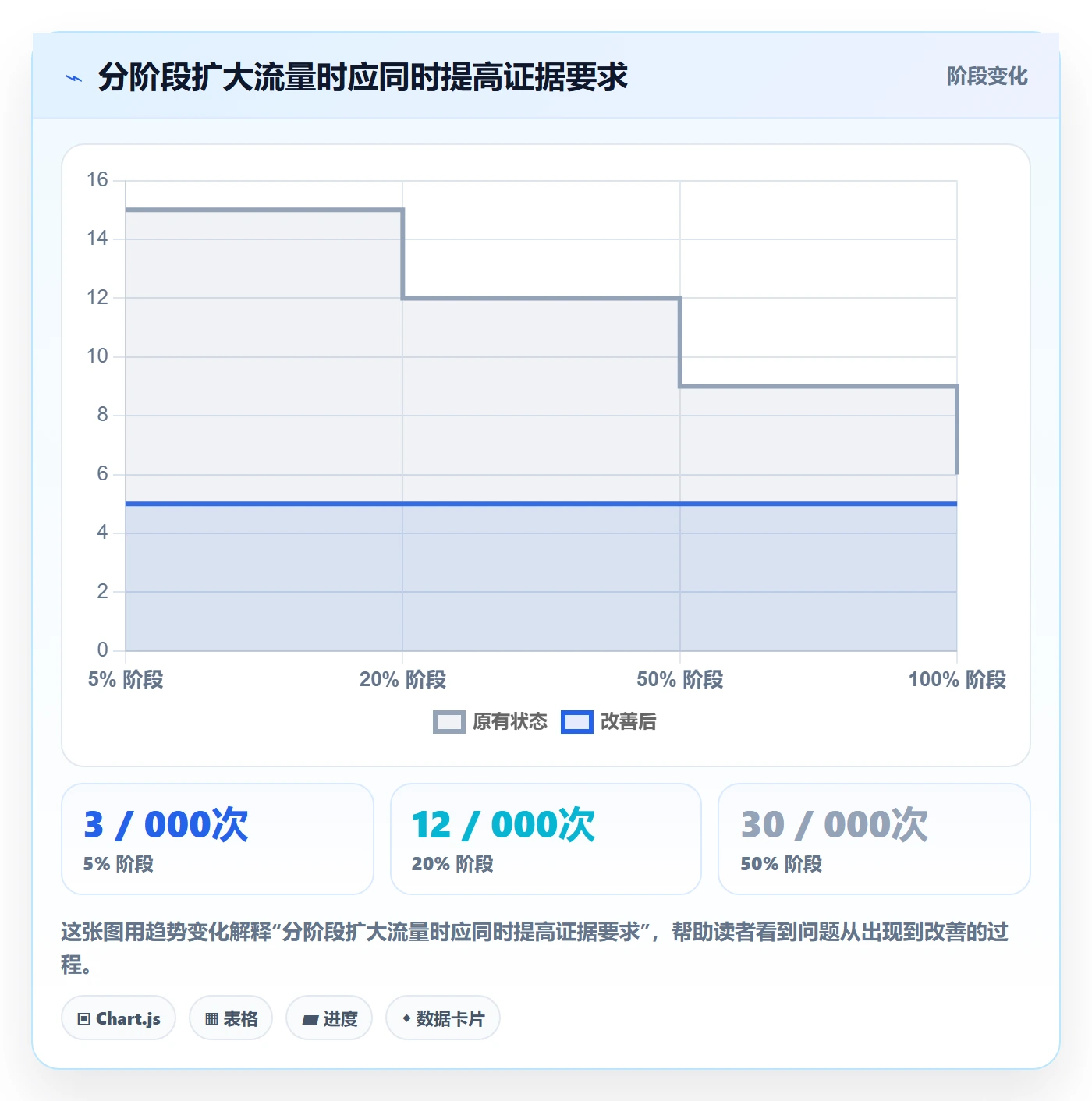Image resolution: width=1092 pixels, height=1101 pixels.
Task: Click the 改善后 legend label
Action: coord(628,722)
